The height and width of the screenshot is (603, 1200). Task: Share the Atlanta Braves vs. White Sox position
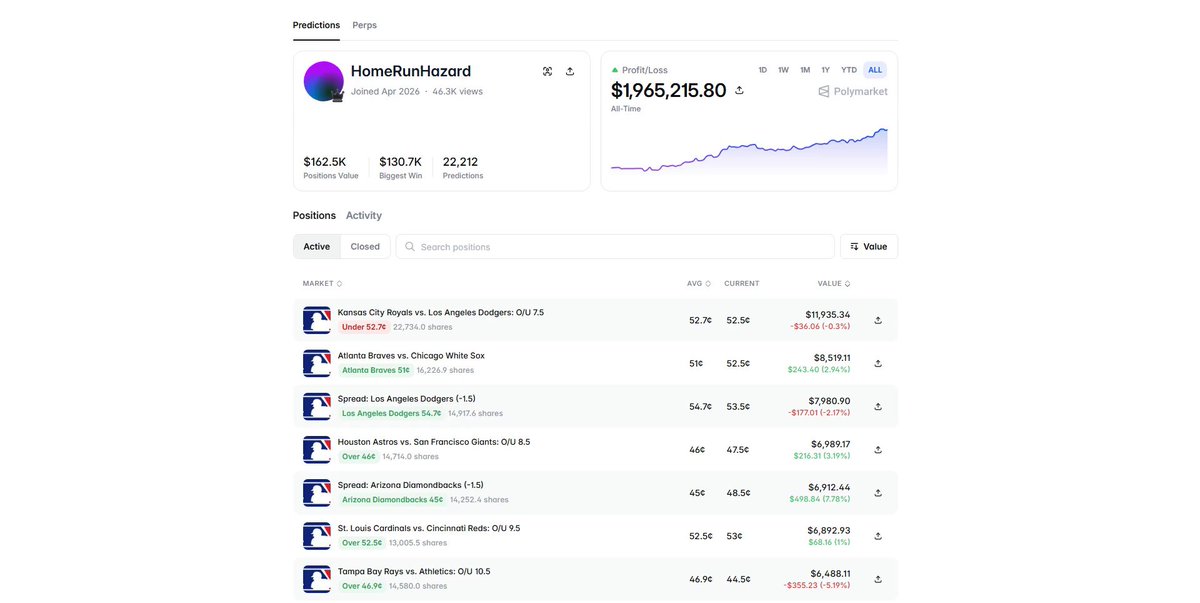(x=878, y=363)
